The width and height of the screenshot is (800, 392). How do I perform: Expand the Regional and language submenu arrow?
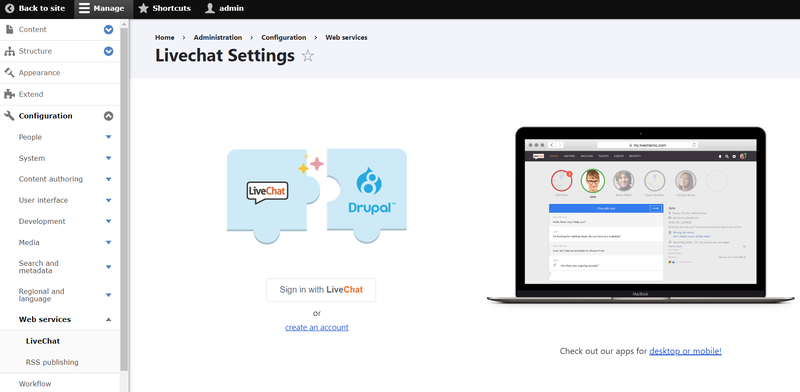click(x=108, y=295)
